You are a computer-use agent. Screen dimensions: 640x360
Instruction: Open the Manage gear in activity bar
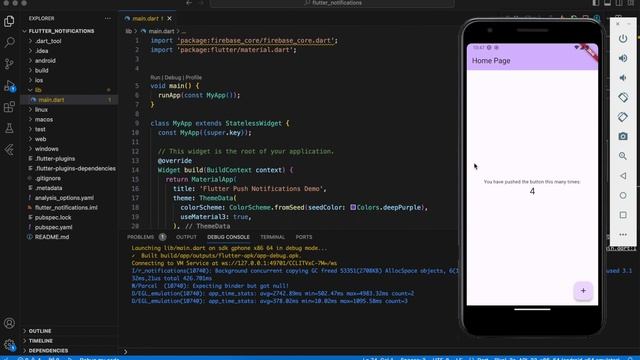coord(9,345)
